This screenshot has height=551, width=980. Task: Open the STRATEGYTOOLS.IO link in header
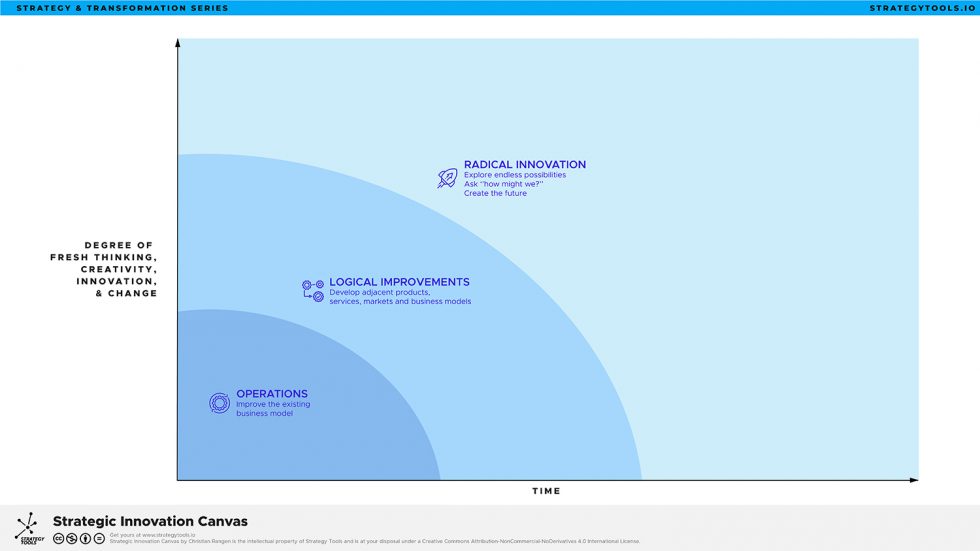pyautogui.click(x=922, y=8)
